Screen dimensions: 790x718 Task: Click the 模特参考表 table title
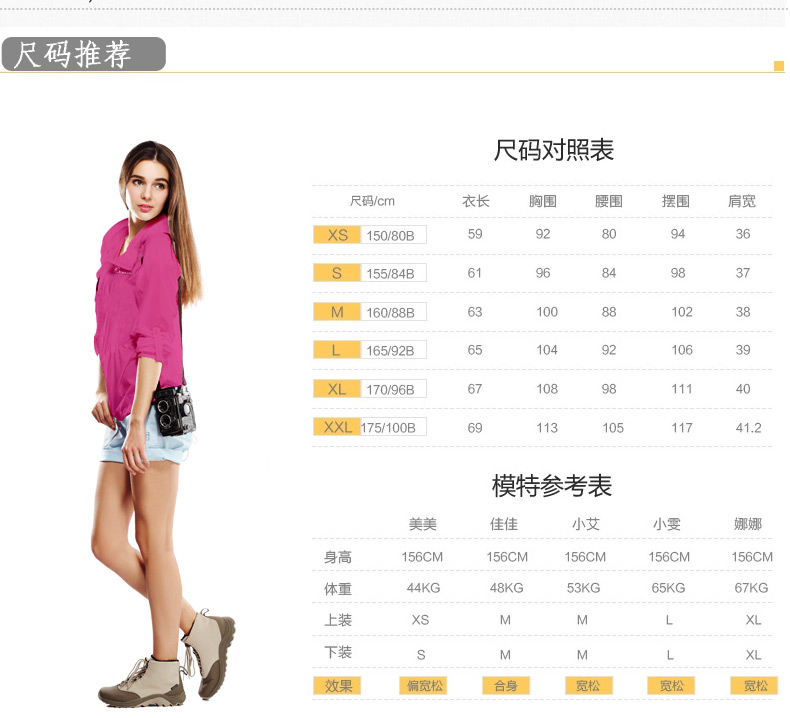[x=551, y=487]
